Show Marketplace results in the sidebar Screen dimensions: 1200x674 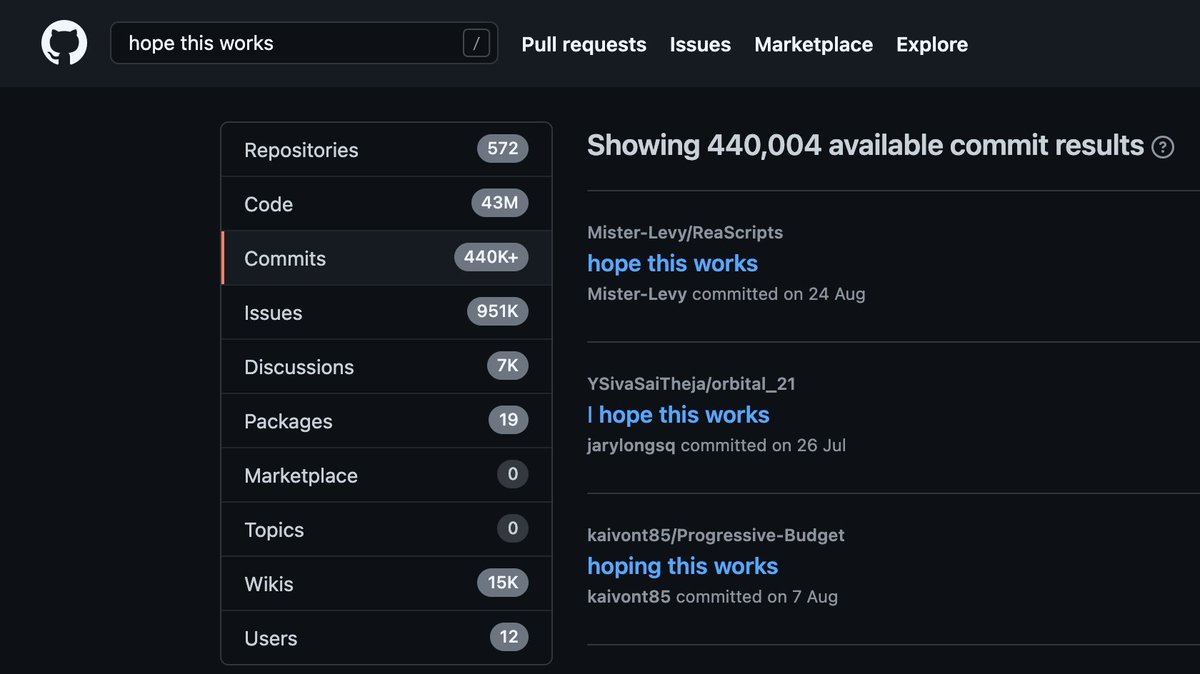386,475
